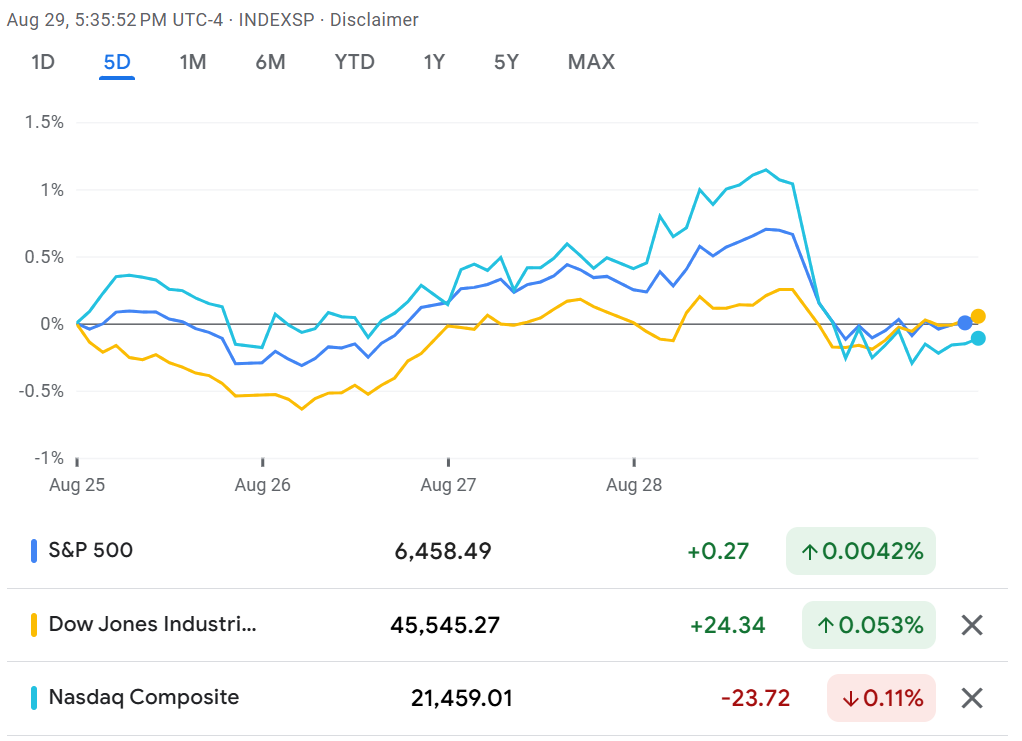1022x741 pixels.
Task: Click S&P 500 blue chart endpoint dot
Action: pos(965,323)
